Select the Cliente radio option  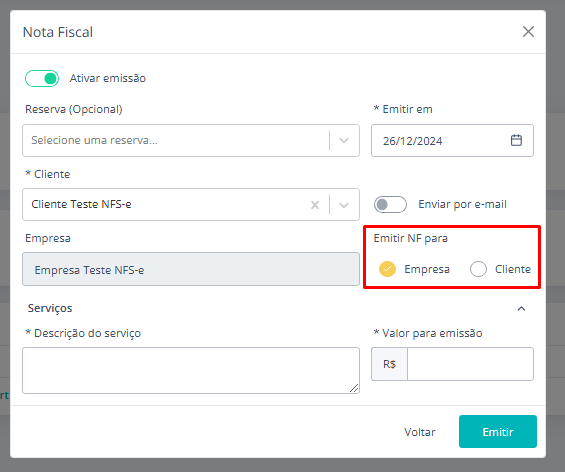click(478, 269)
